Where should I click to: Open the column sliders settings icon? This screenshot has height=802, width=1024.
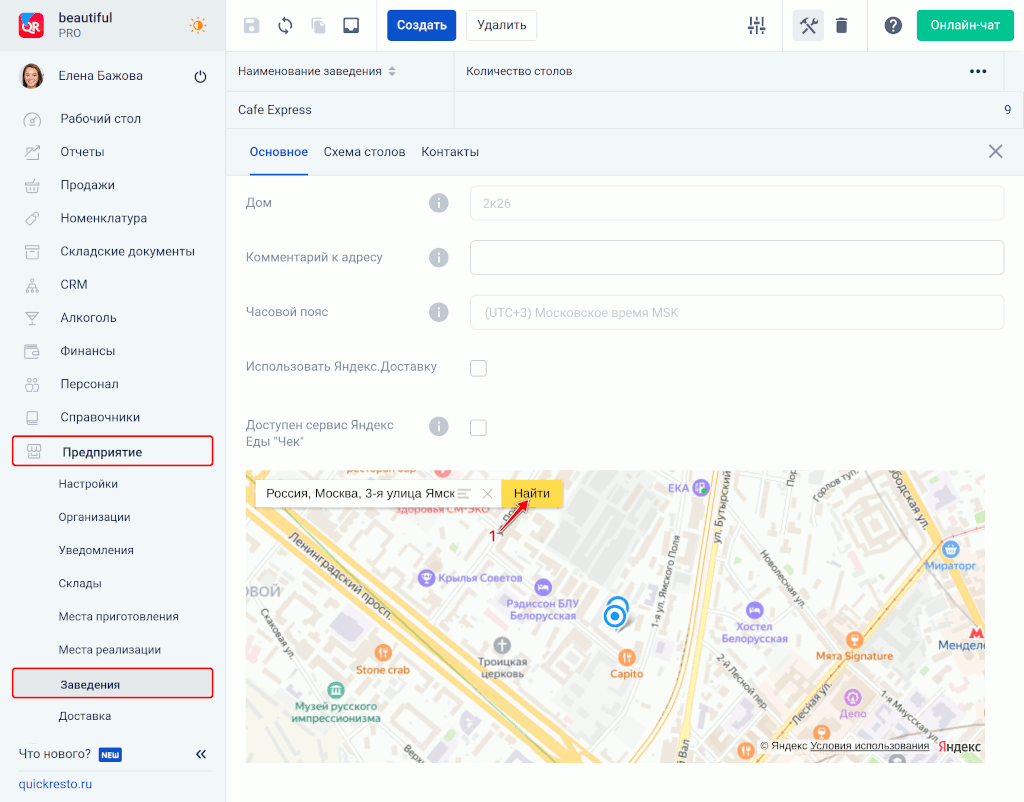point(756,25)
